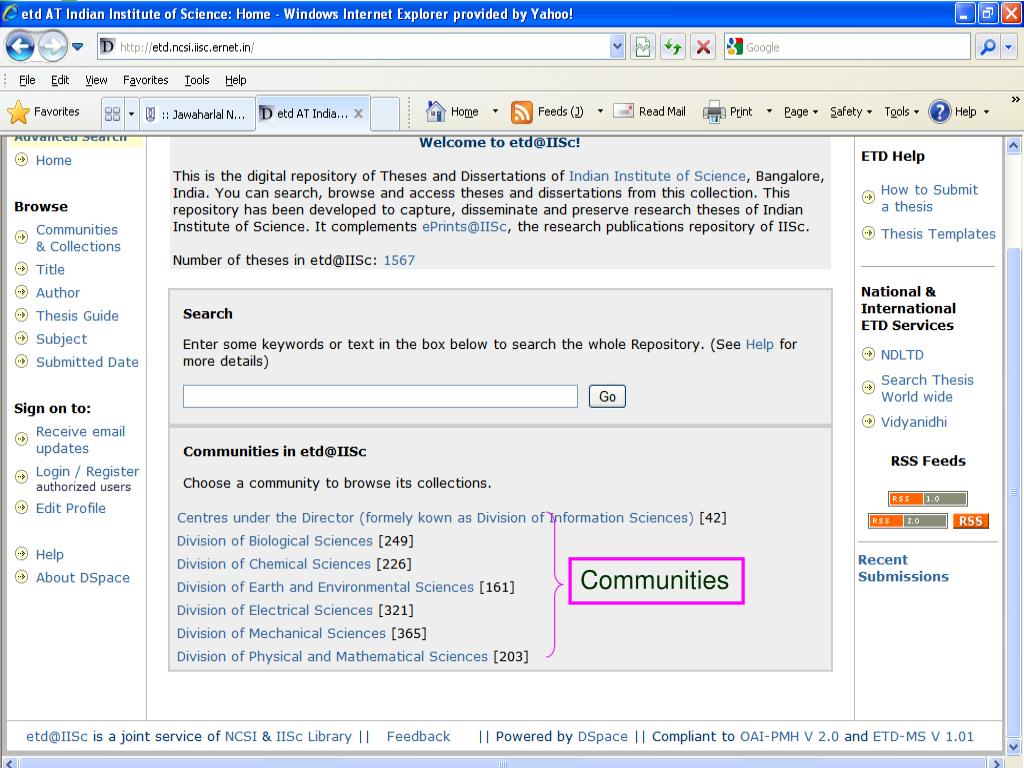Click the arrow bullet beside Vidyanidhi
The width and height of the screenshot is (1024, 768).
pos(868,421)
